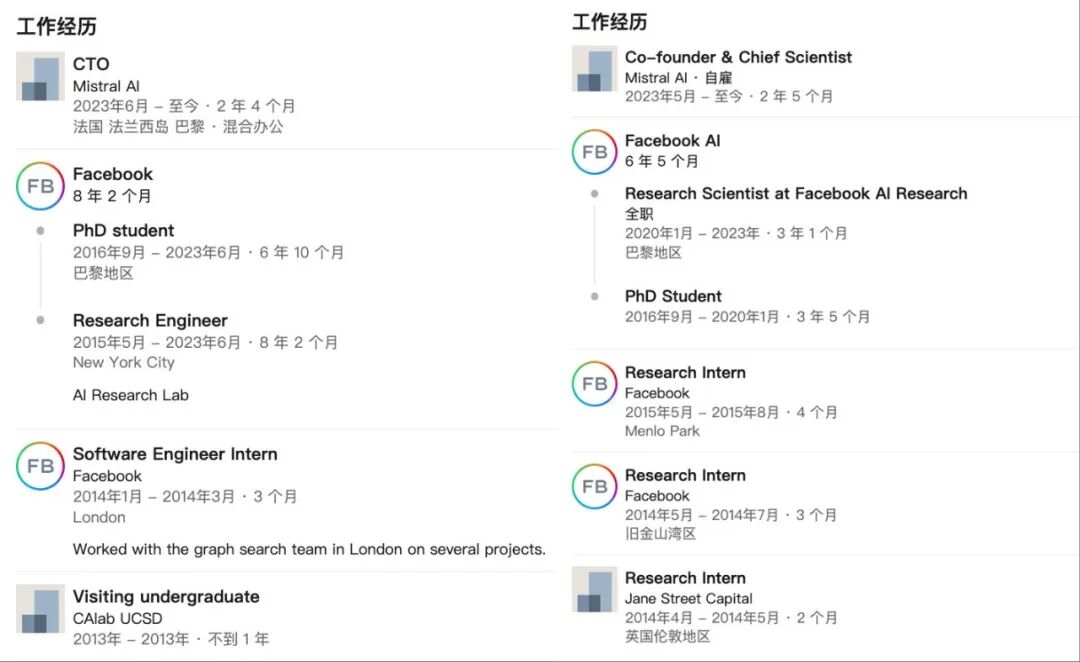1080x662 pixels.
Task: Click Jane Street Capital company logo
Action: point(595,589)
